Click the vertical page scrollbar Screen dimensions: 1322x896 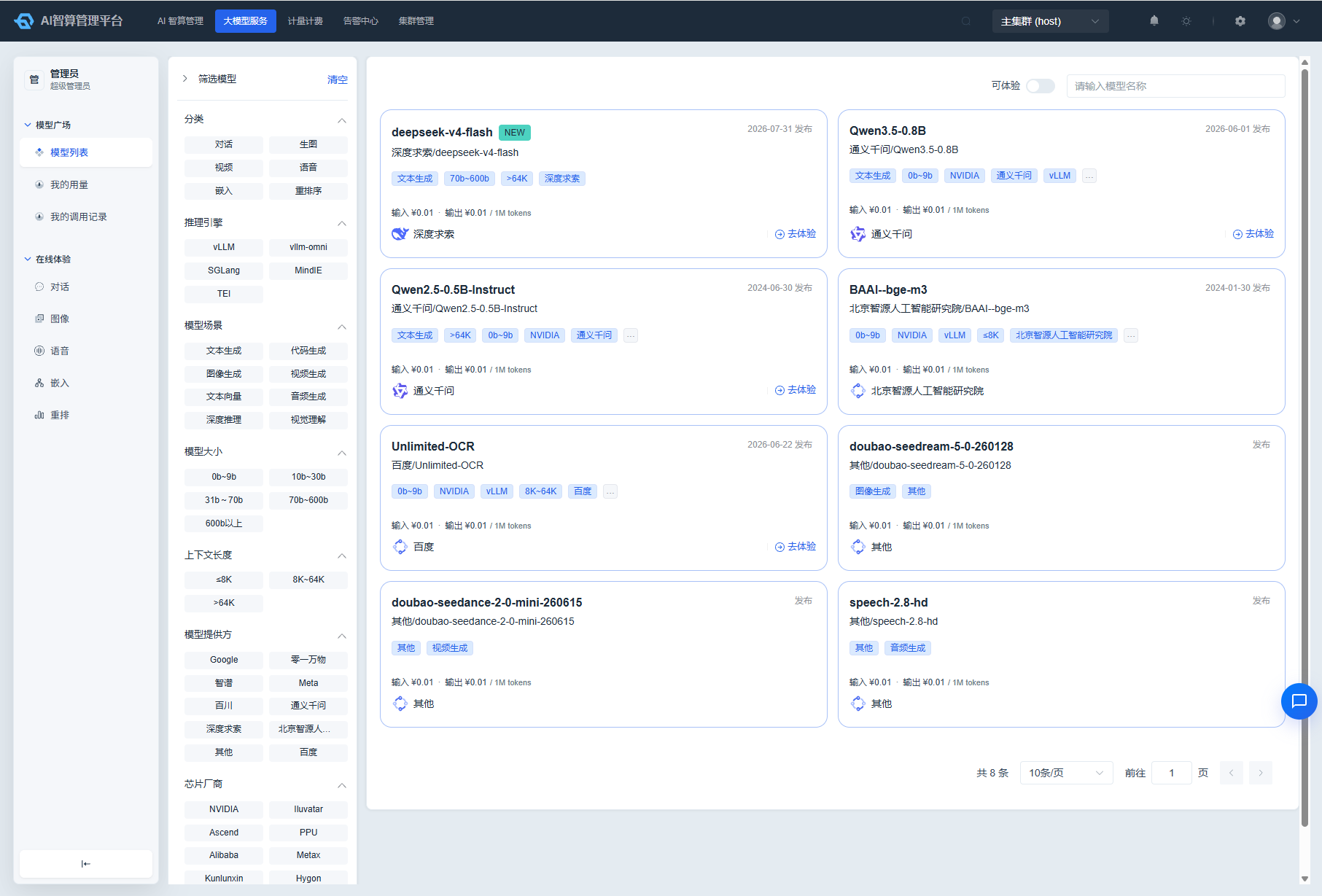(1304, 448)
